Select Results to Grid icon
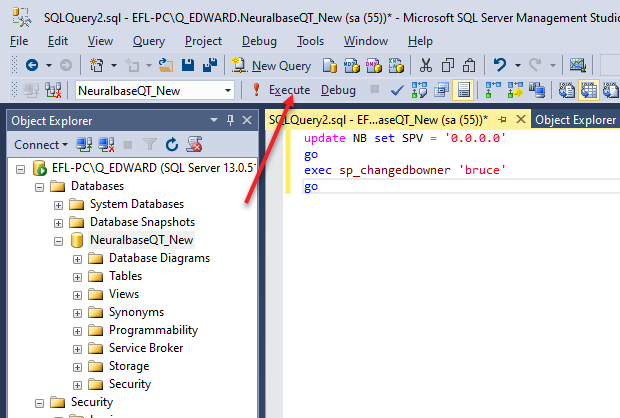Screen dimensions: 620x418 (589, 90)
